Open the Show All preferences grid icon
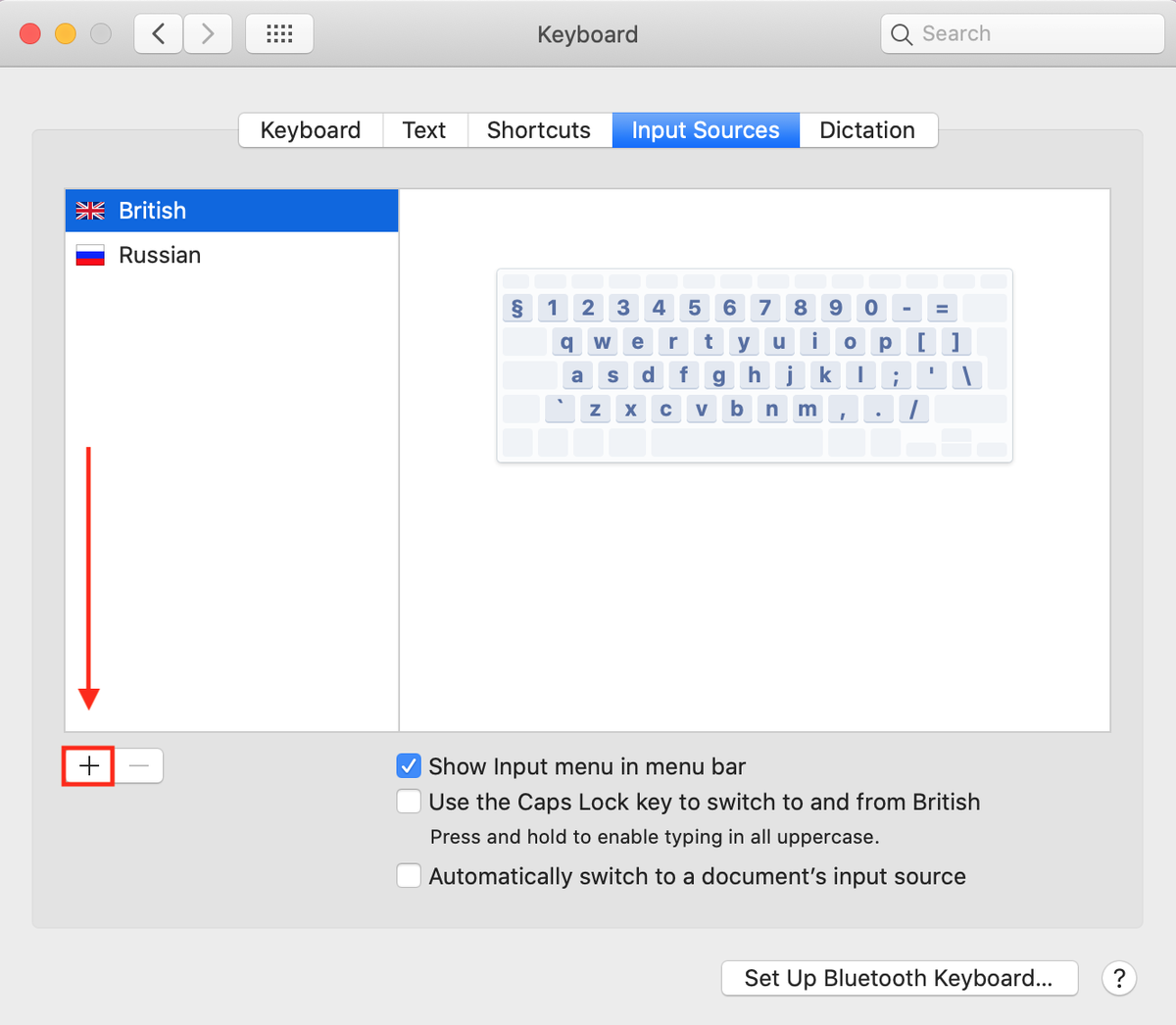Image resolution: width=1176 pixels, height=1025 pixels. (x=279, y=32)
